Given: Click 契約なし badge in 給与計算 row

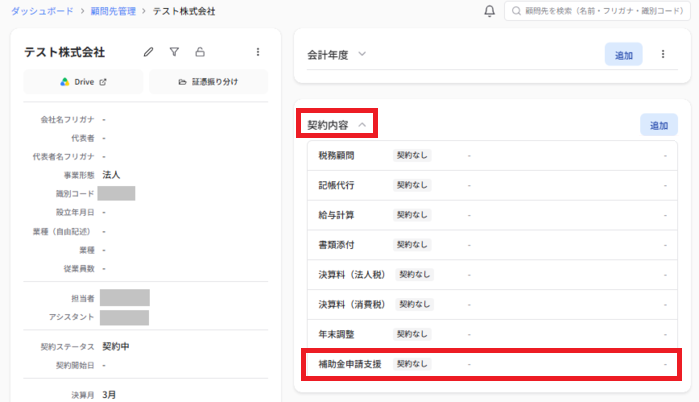Looking at the screenshot, I should tap(412, 215).
